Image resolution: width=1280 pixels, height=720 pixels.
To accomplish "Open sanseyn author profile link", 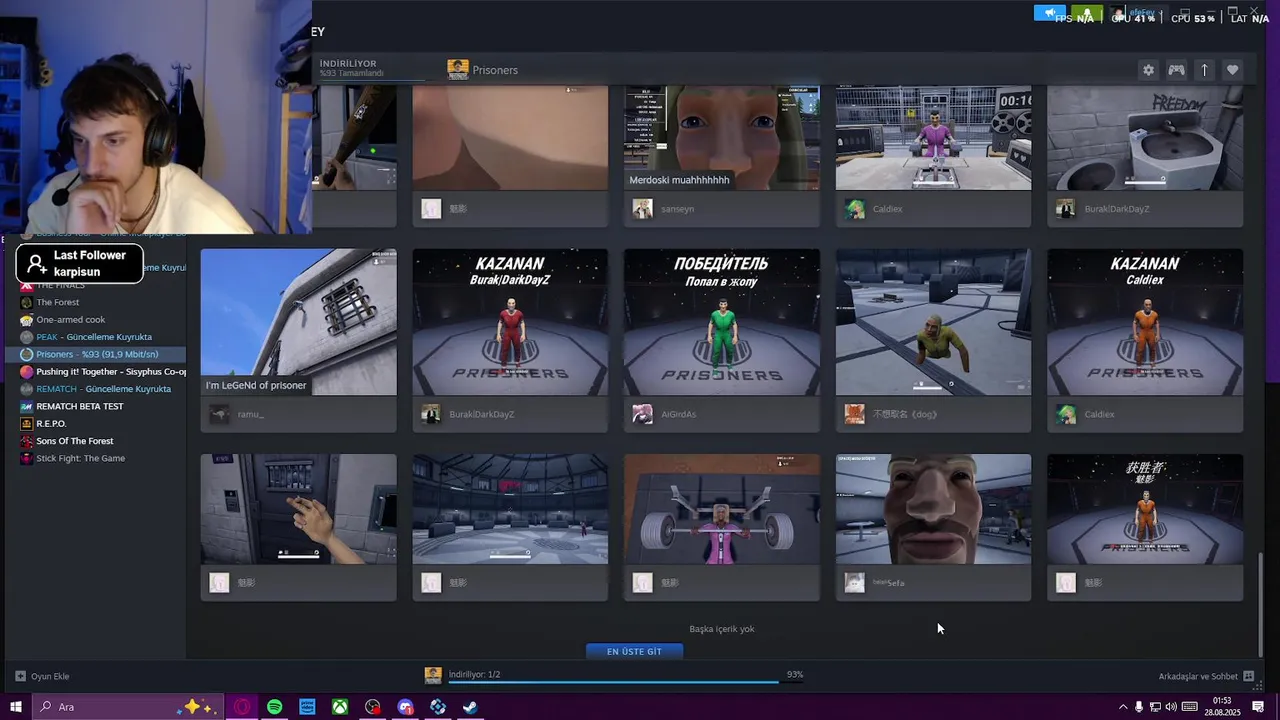I will pos(677,209).
